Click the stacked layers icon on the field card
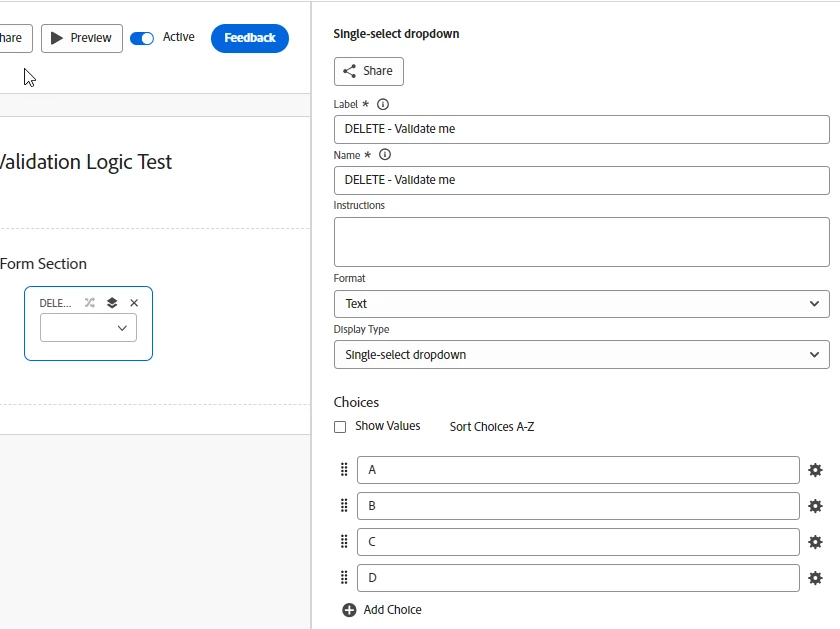The image size is (840, 629). click(x=112, y=303)
